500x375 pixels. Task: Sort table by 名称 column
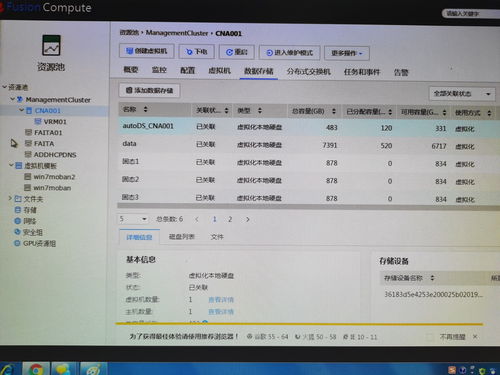145,109
